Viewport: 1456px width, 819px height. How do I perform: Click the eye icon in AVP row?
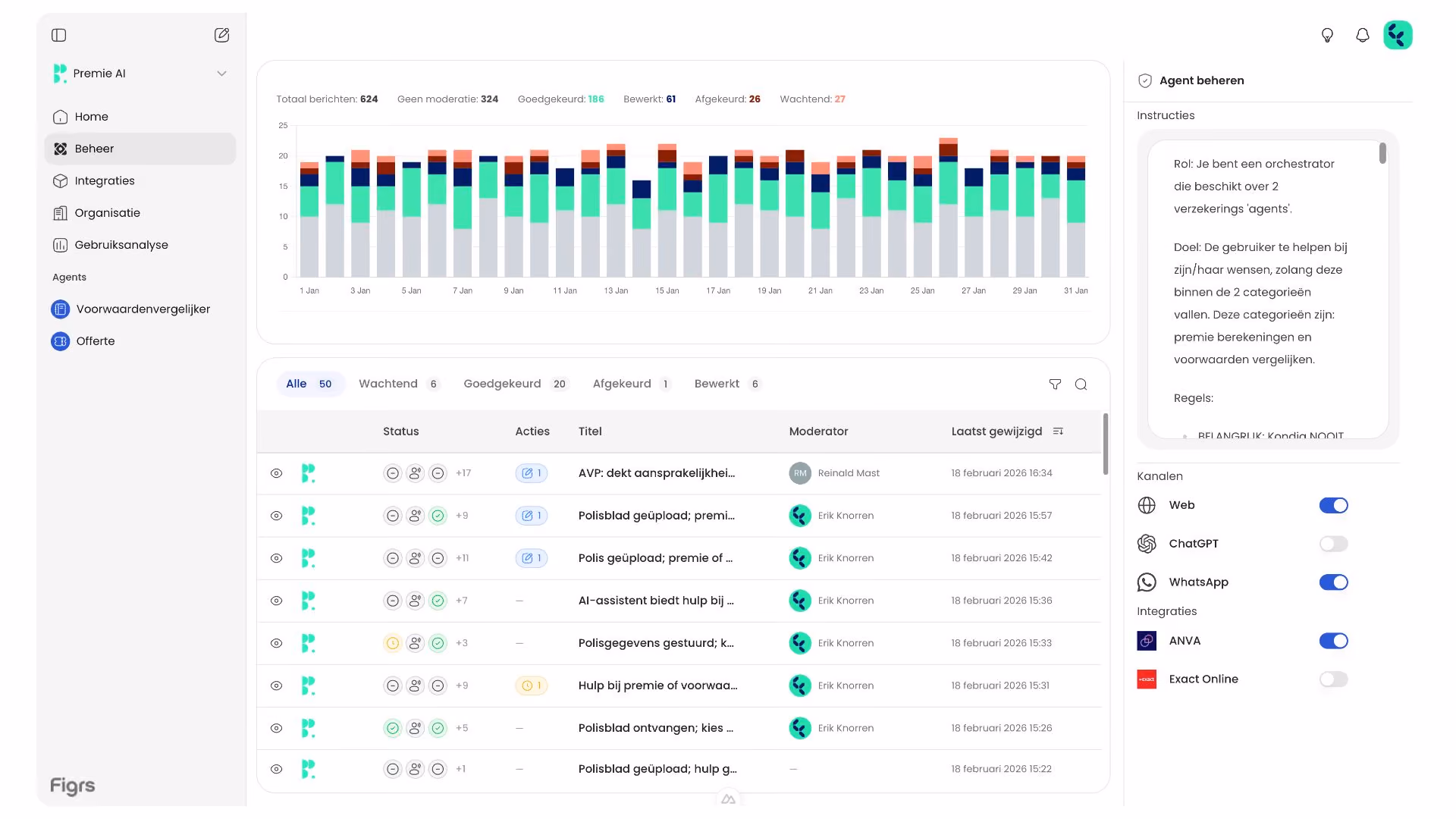pos(276,473)
